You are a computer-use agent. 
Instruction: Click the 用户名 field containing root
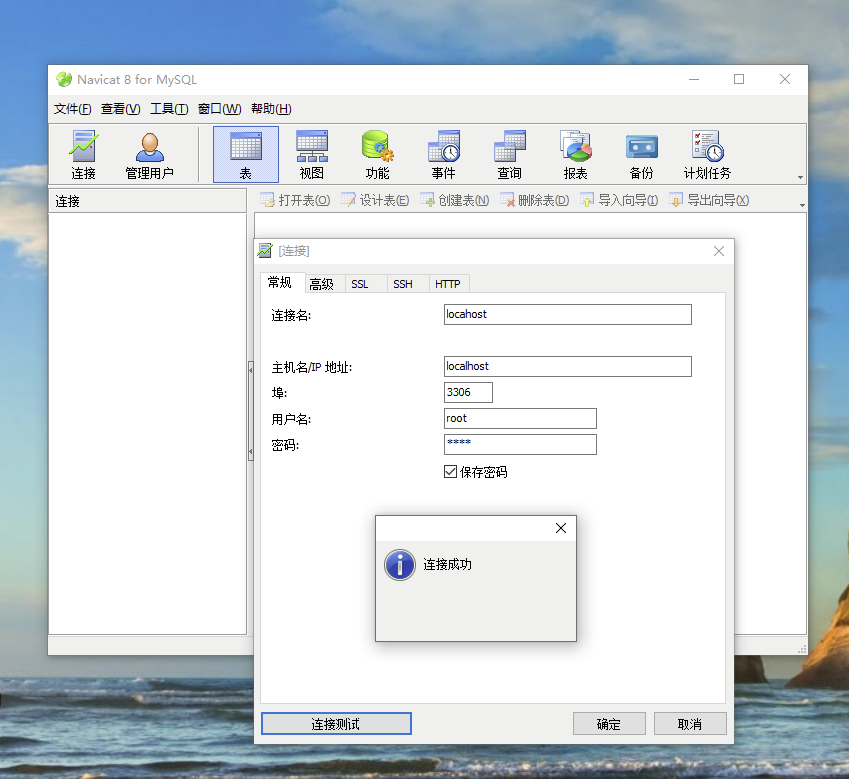coord(520,418)
